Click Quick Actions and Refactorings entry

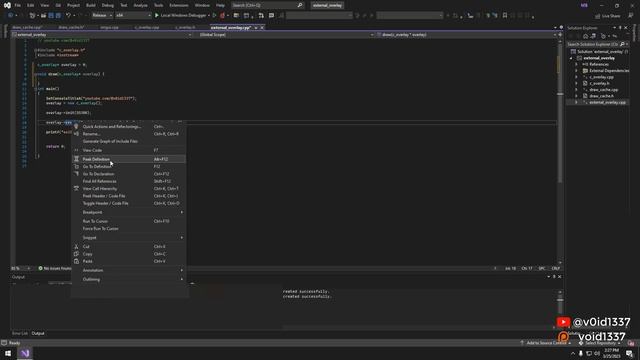(x=128, y=127)
